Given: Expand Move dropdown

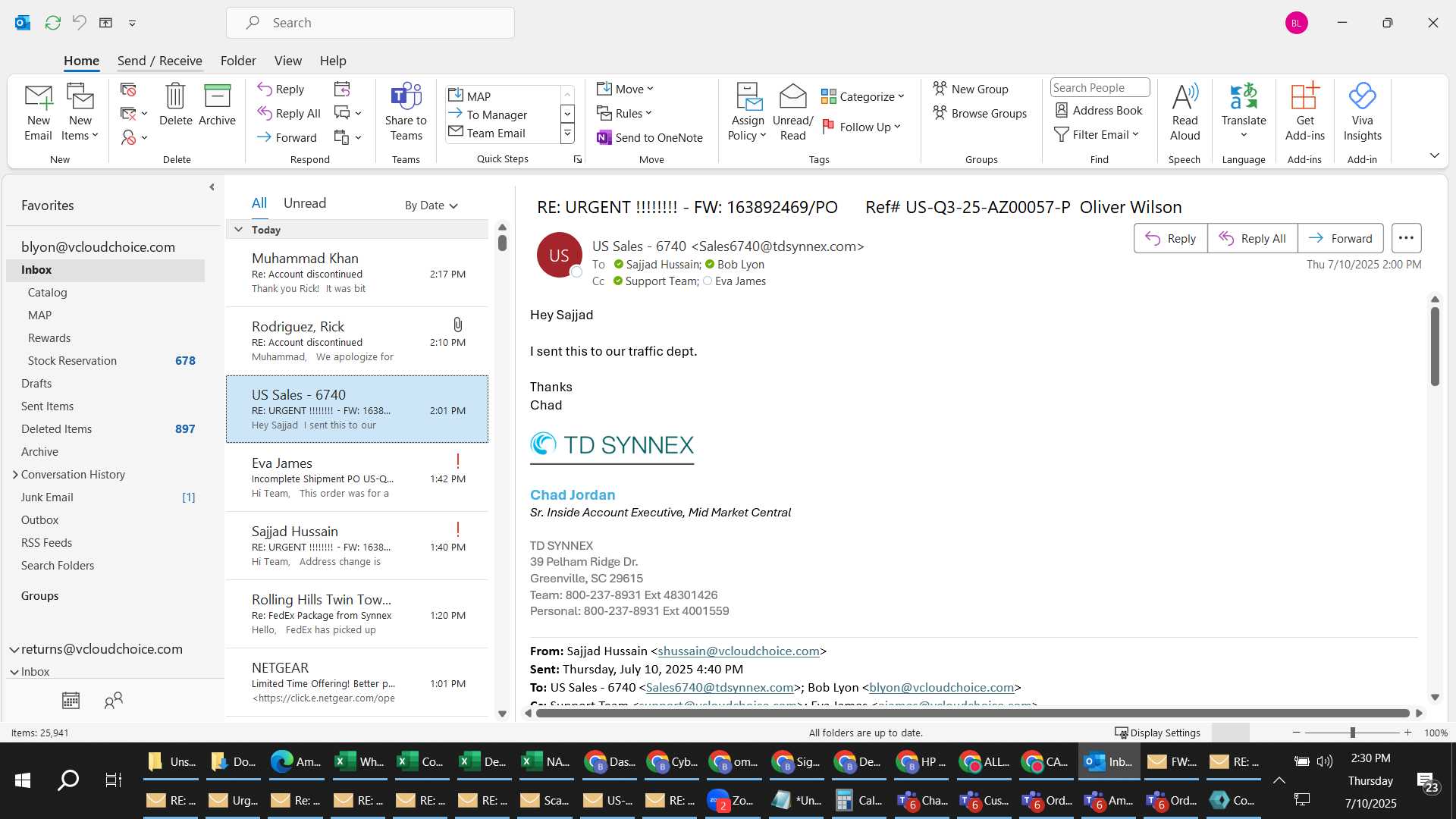Looking at the screenshot, I should pos(625,89).
